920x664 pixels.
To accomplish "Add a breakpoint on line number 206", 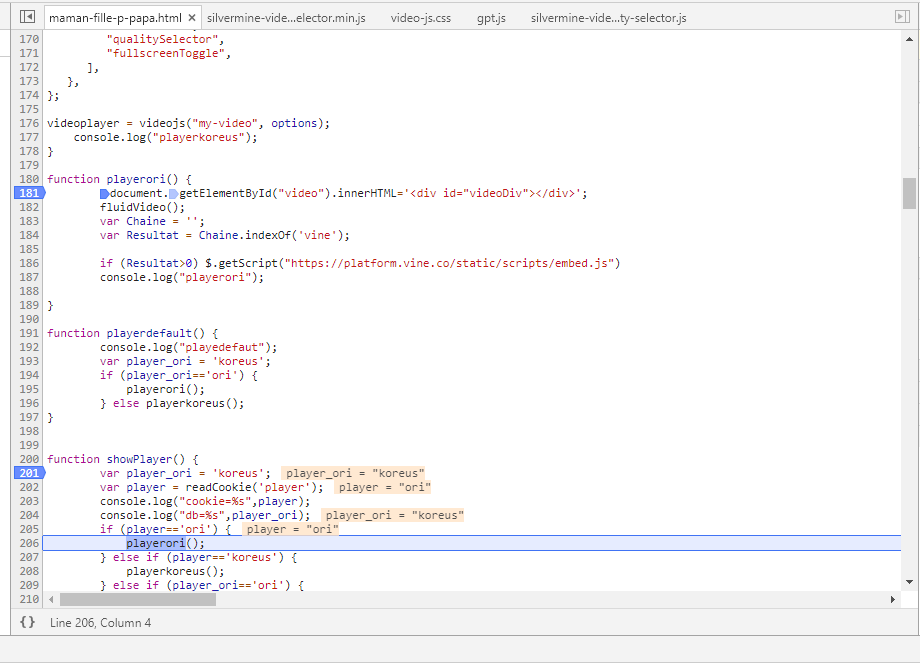I will click(x=28, y=543).
